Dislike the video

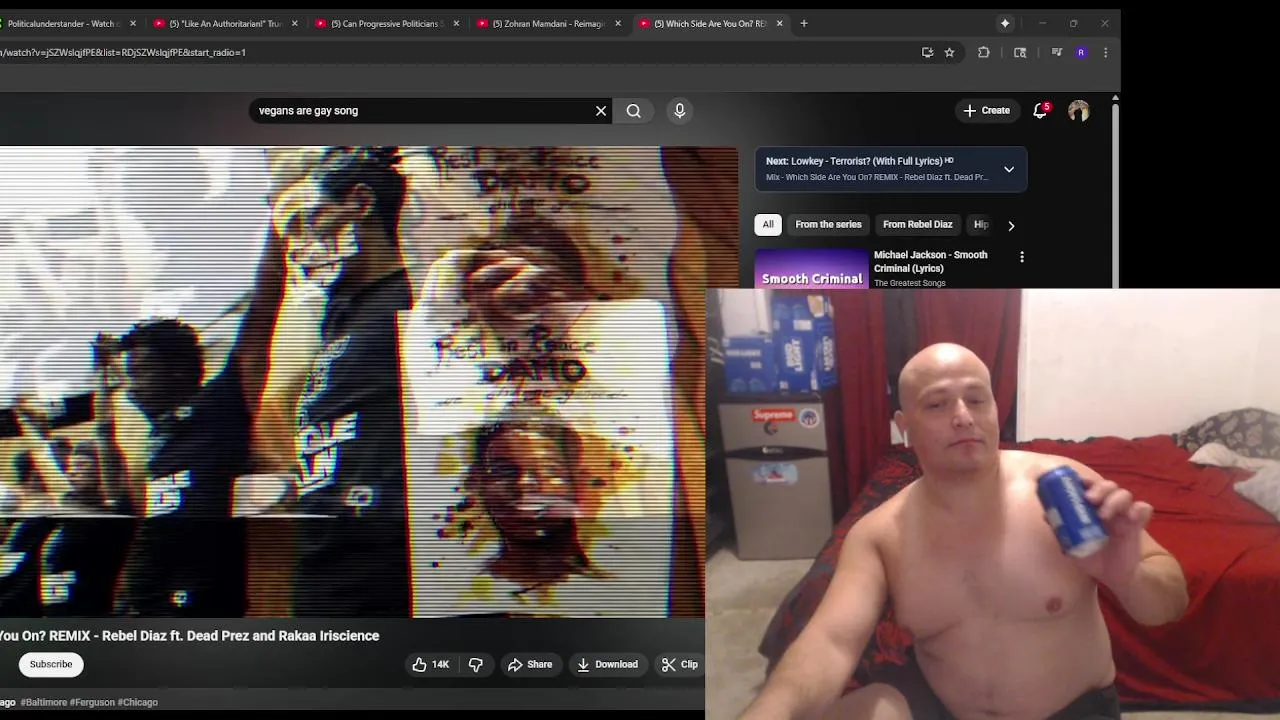point(476,664)
